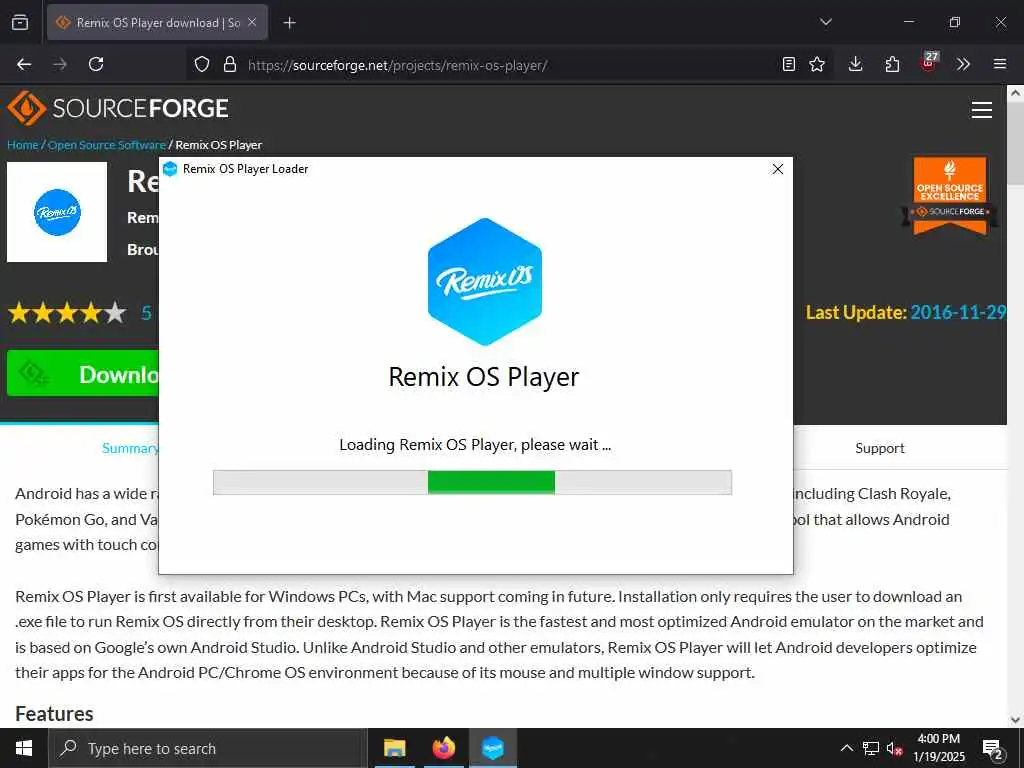This screenshot has height=768, width=1024.
Task: Toggle Firefox reader view icon
Action: (x=789, y=64)
